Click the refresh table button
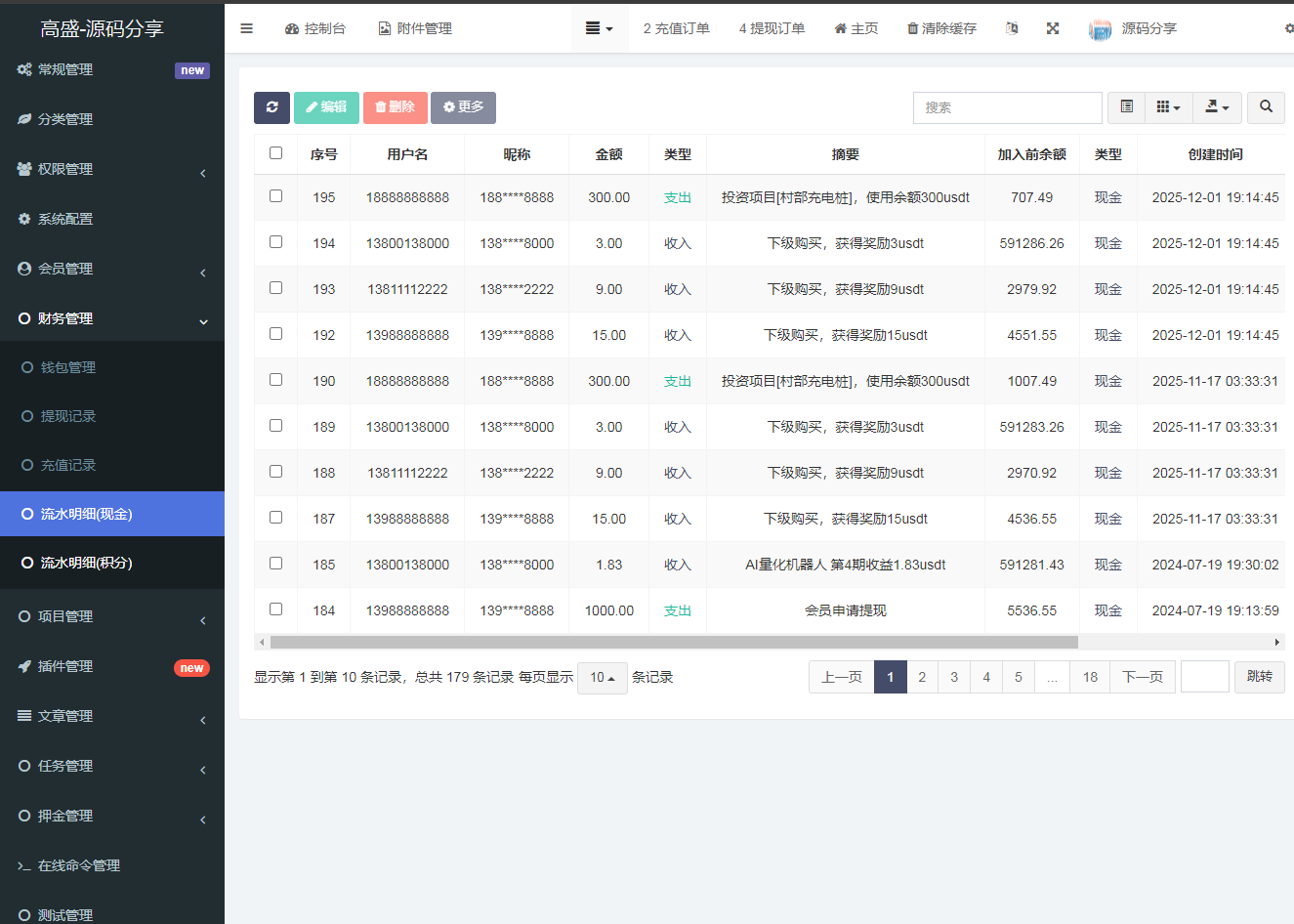This screenshot has height=924, width=1294. point(271,107)
